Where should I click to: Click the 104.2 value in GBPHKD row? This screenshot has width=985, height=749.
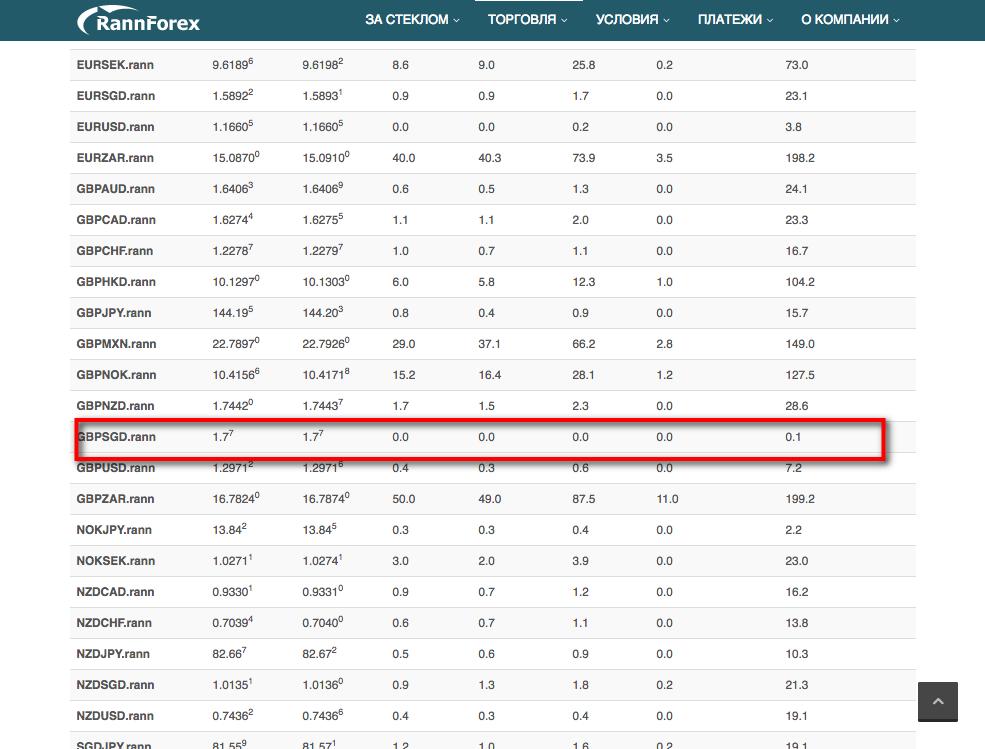coord(800,282)
